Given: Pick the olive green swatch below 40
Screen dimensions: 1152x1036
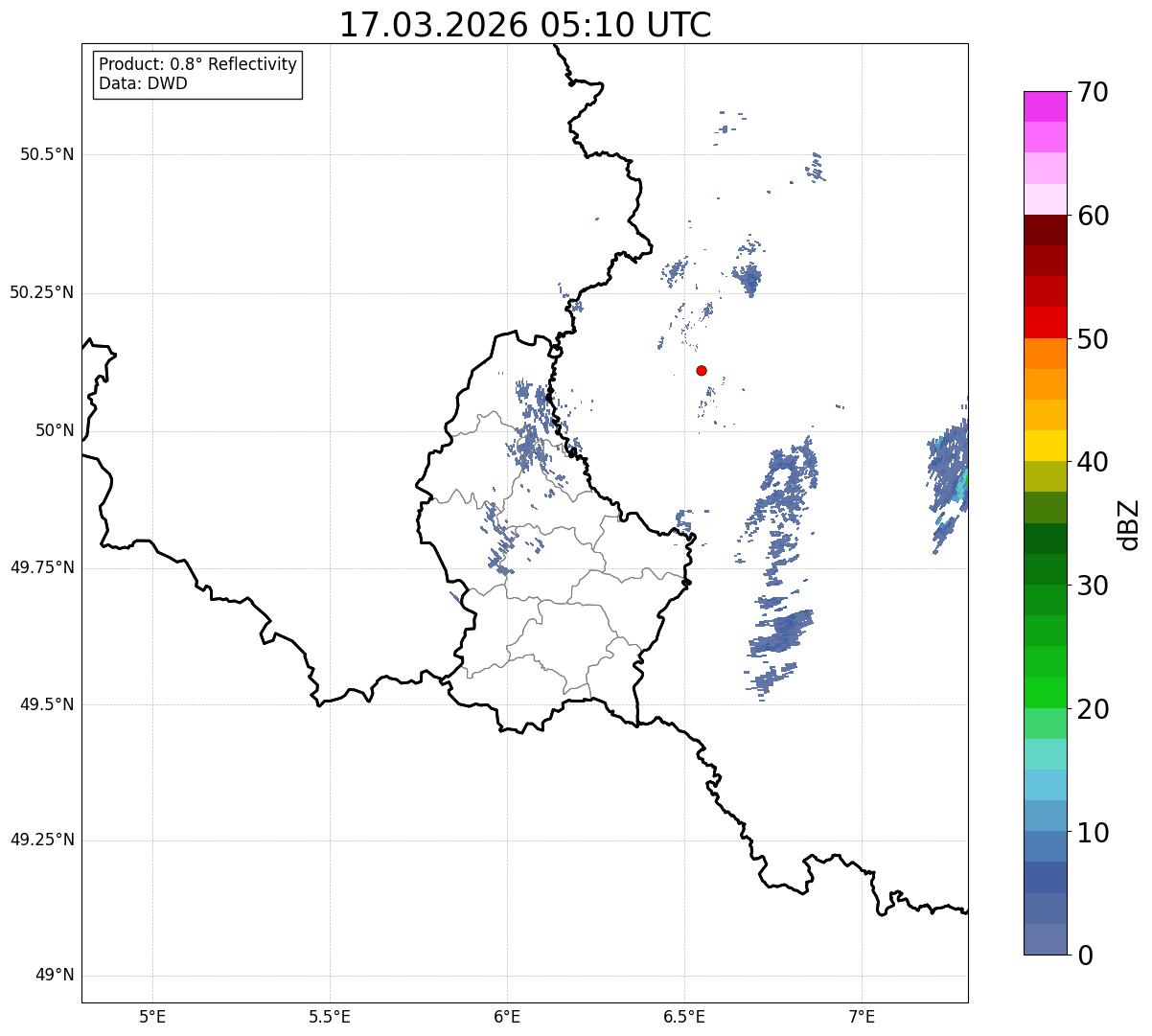Looking at the screenshot, I should 1045,476.
